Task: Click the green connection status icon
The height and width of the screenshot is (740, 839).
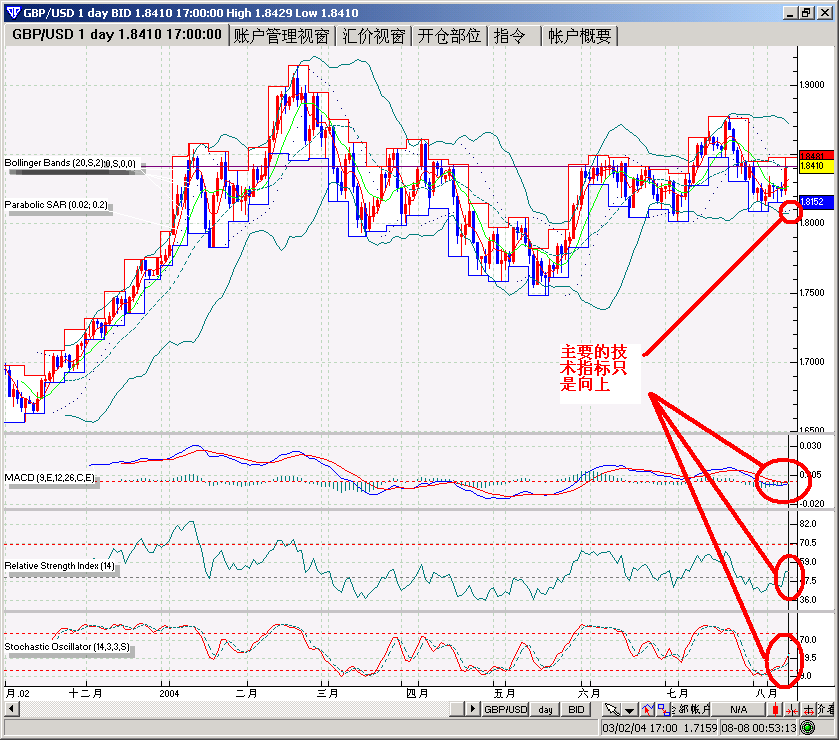Action: 806,727
